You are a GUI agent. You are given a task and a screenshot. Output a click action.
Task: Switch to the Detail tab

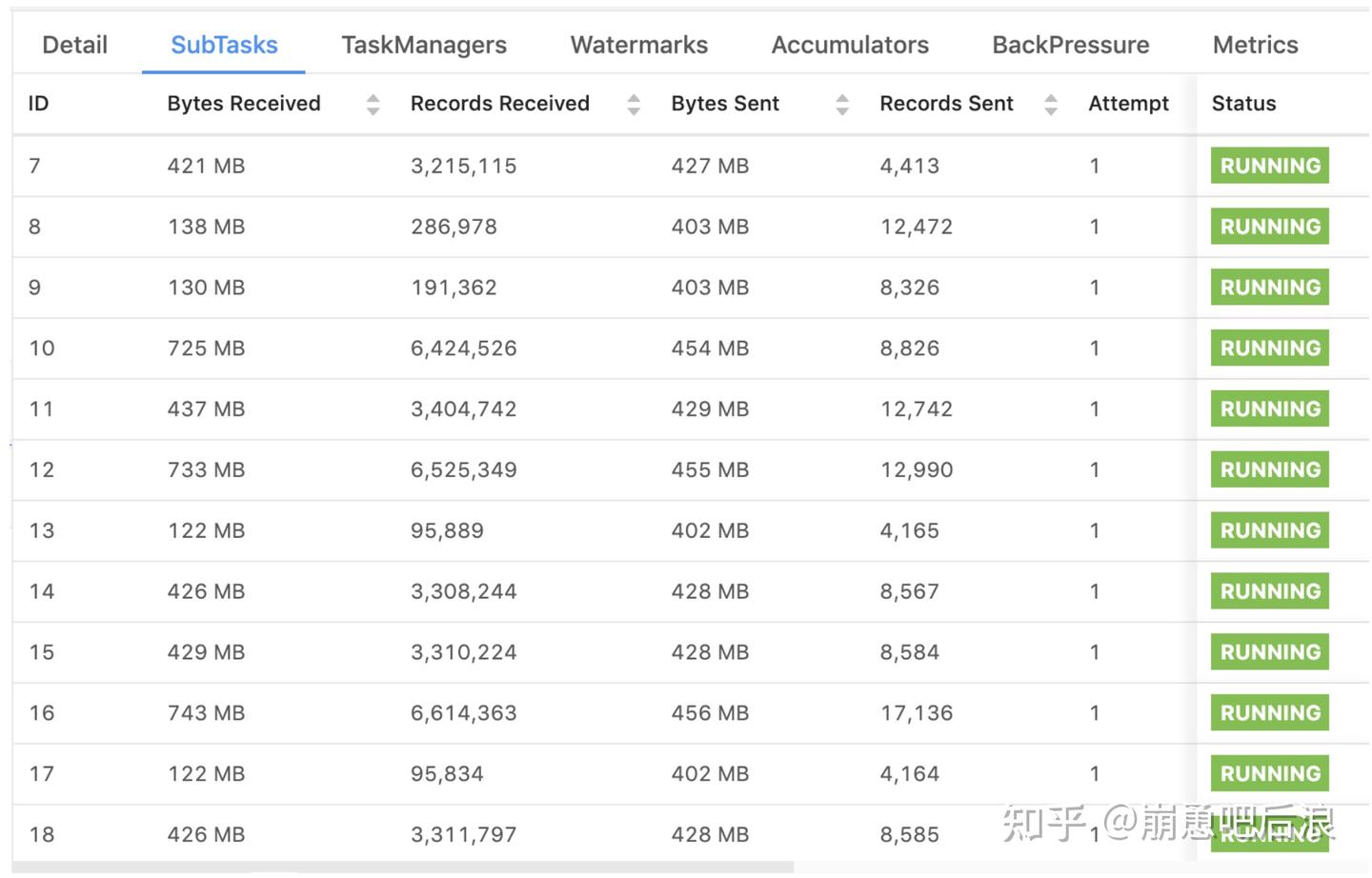[x=74, y=44]
